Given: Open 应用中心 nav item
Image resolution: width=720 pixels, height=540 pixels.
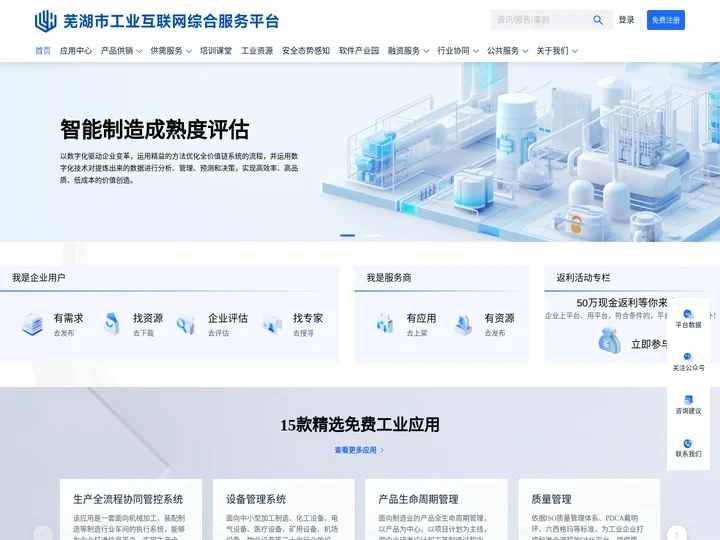Looking at the screenshot, I should 76,51.
